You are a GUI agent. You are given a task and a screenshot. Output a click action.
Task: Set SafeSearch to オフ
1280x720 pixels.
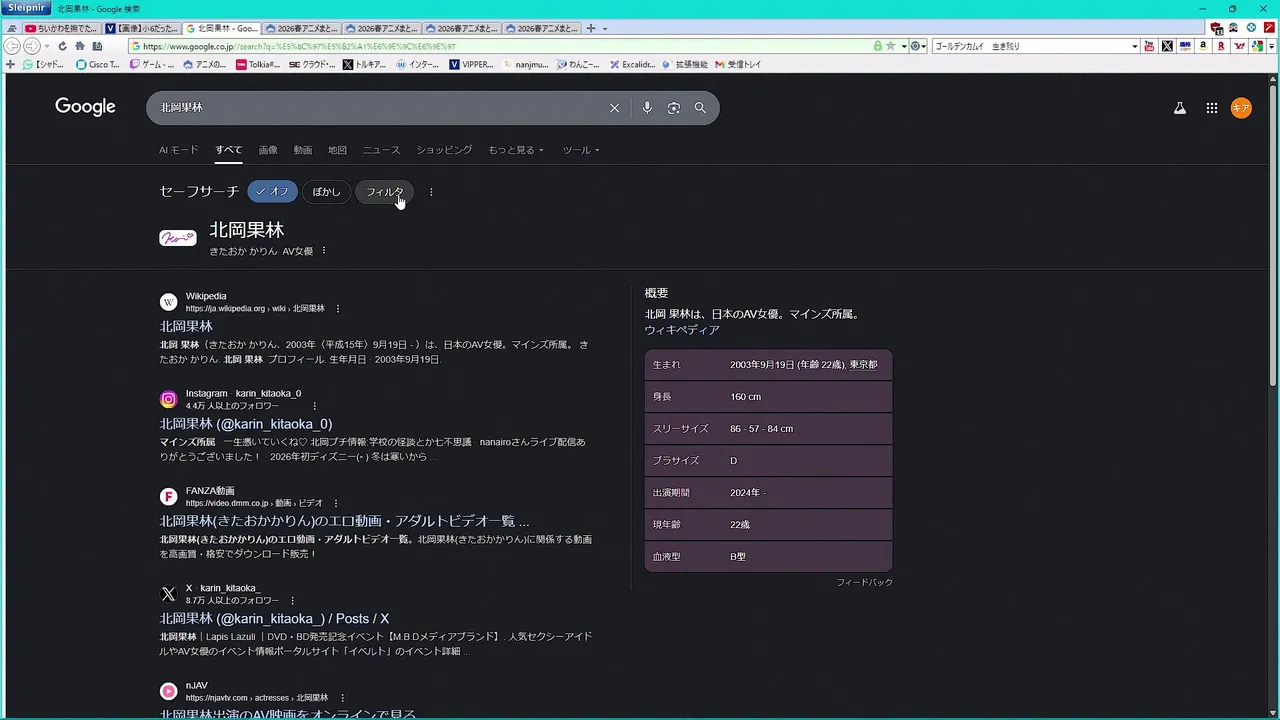(272, 192)
